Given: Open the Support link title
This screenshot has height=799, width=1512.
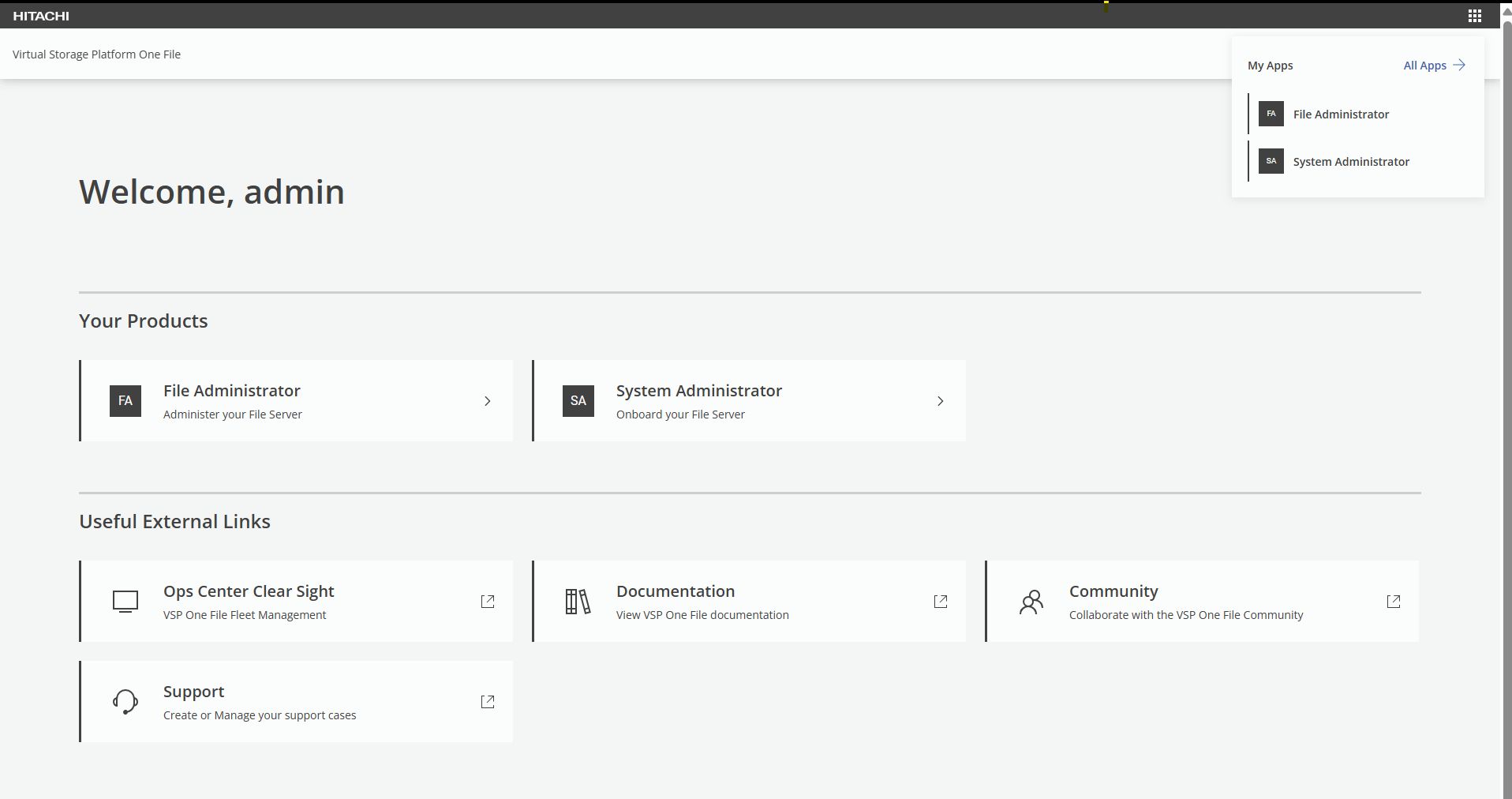Looking at the screenshot, I should pyautogui.click(x=193, y=692).
